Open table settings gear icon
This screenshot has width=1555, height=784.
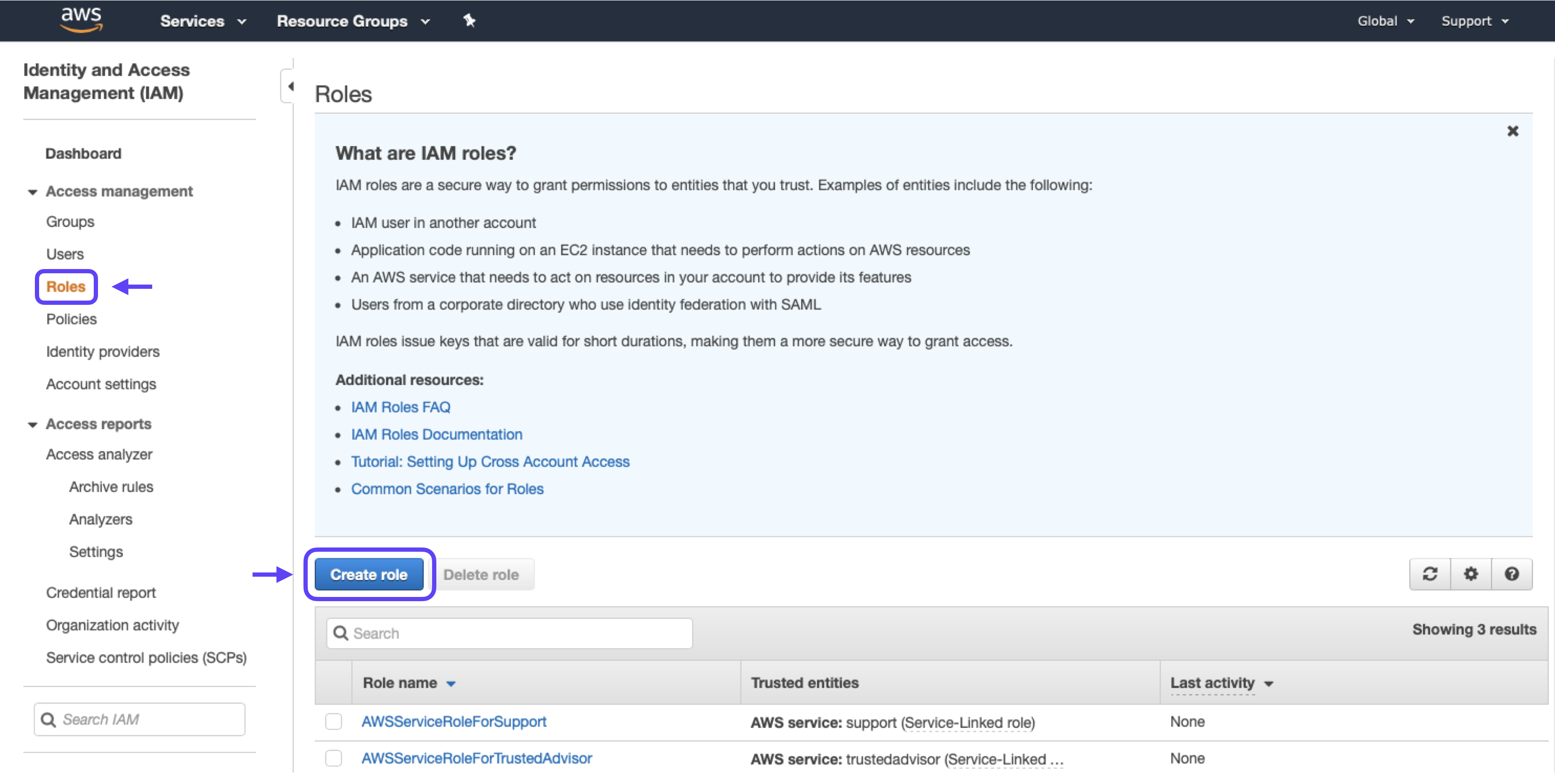pos(1471,574)
